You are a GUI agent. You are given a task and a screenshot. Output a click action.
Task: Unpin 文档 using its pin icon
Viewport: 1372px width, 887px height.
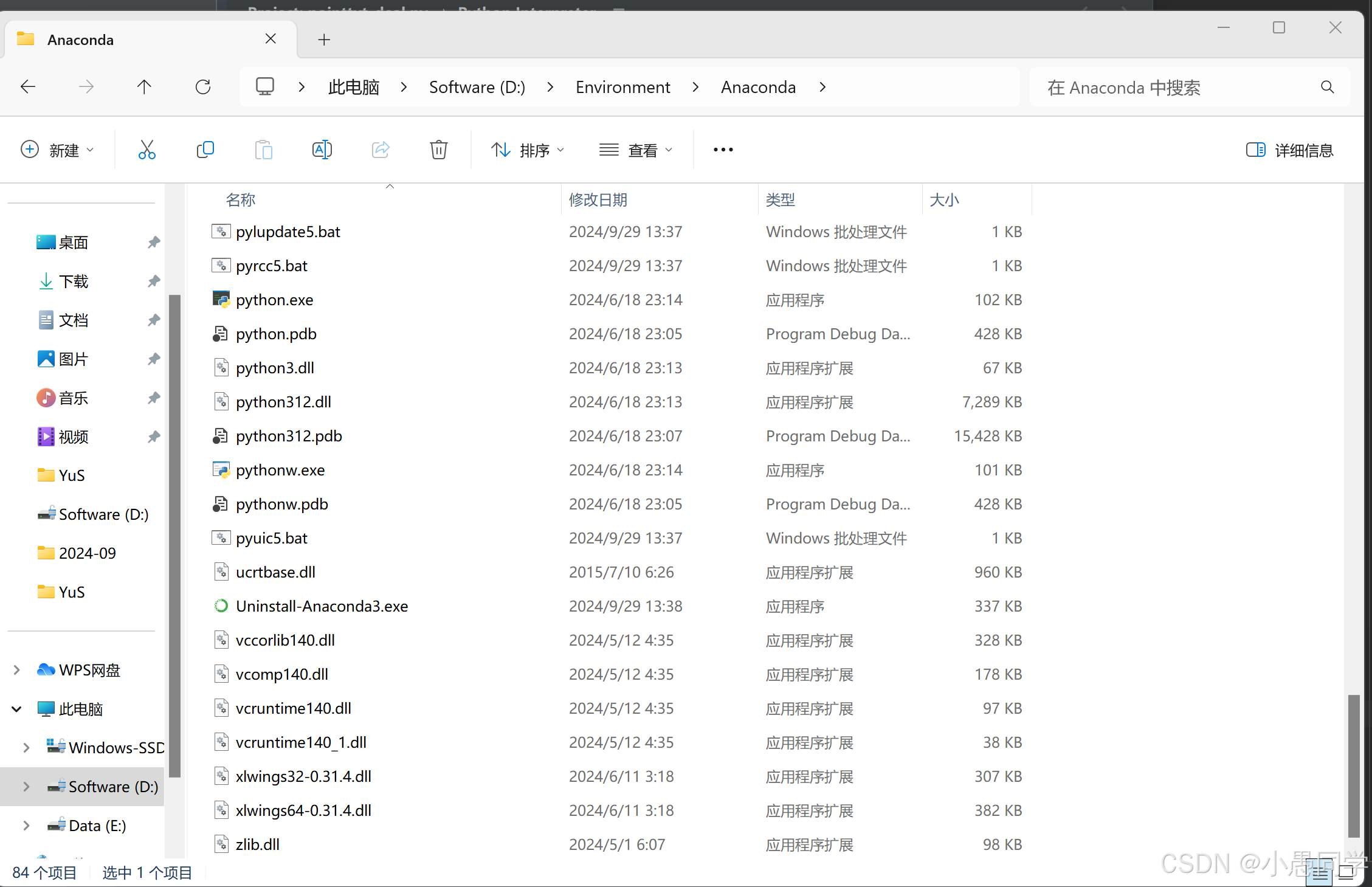tap(154, 320)
